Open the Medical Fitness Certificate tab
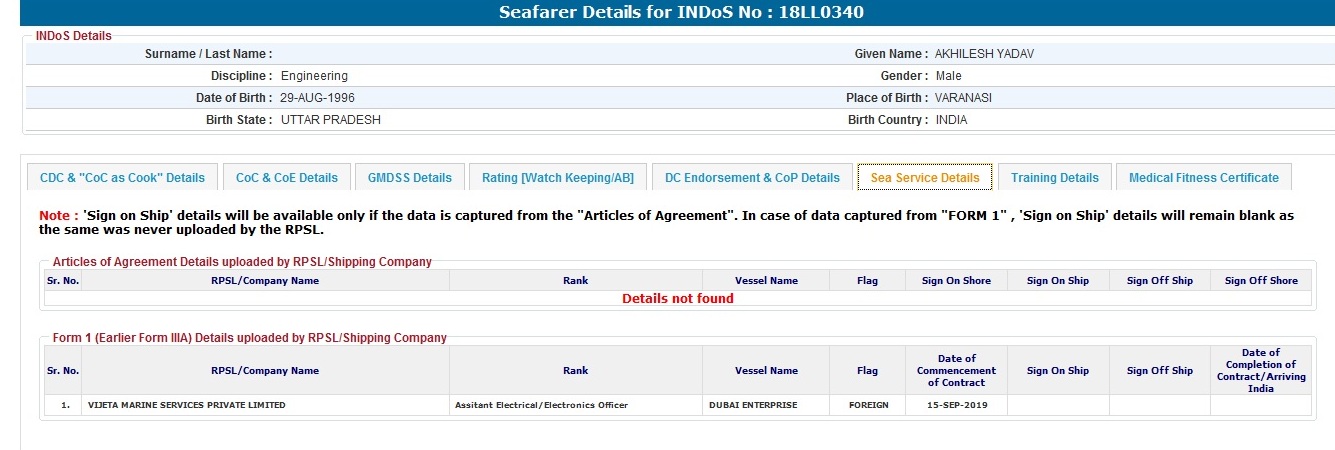The image size is (1335, 450). 1203,178
